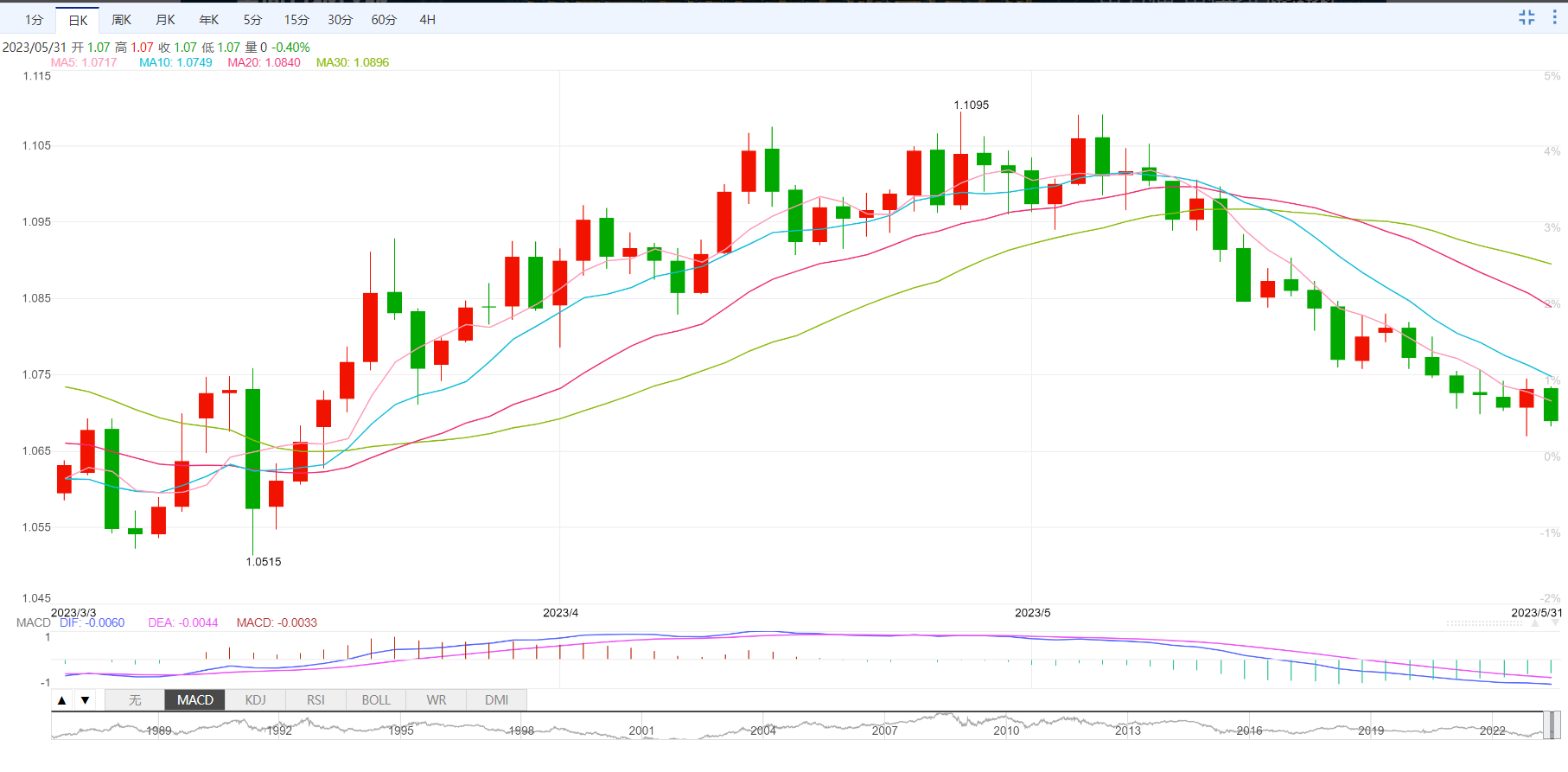Turn off indicators with the 无 option
Screen dimensions: 1568x772
135,700
